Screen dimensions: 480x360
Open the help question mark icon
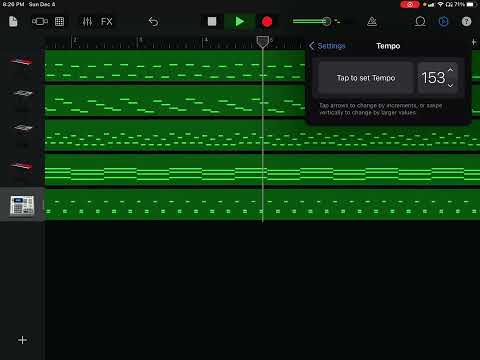[x=466, y=22]
